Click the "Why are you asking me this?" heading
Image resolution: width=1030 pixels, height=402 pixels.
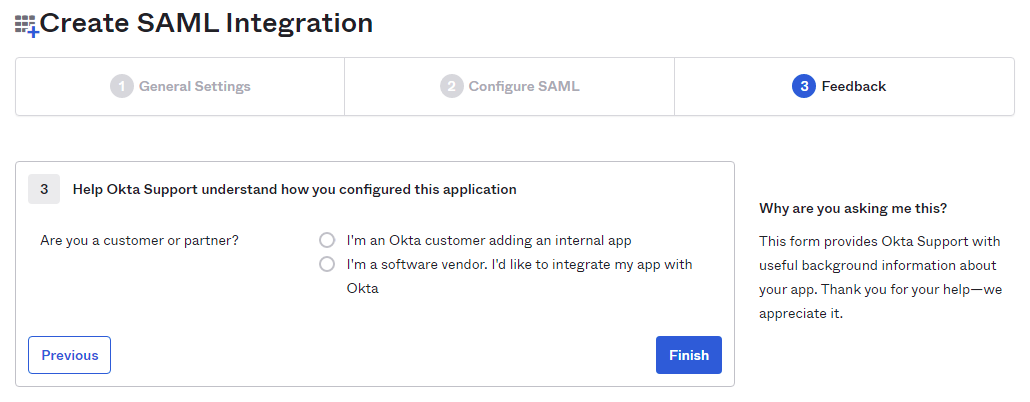click(853, 208)
